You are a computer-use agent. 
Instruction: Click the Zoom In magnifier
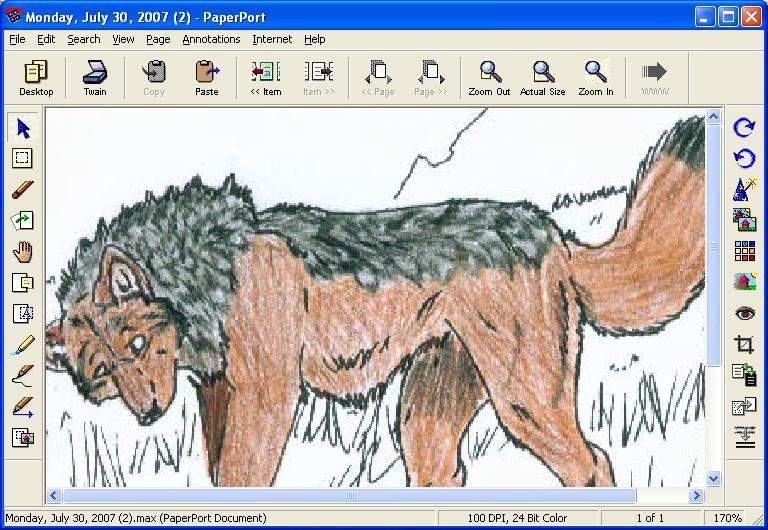596,78
